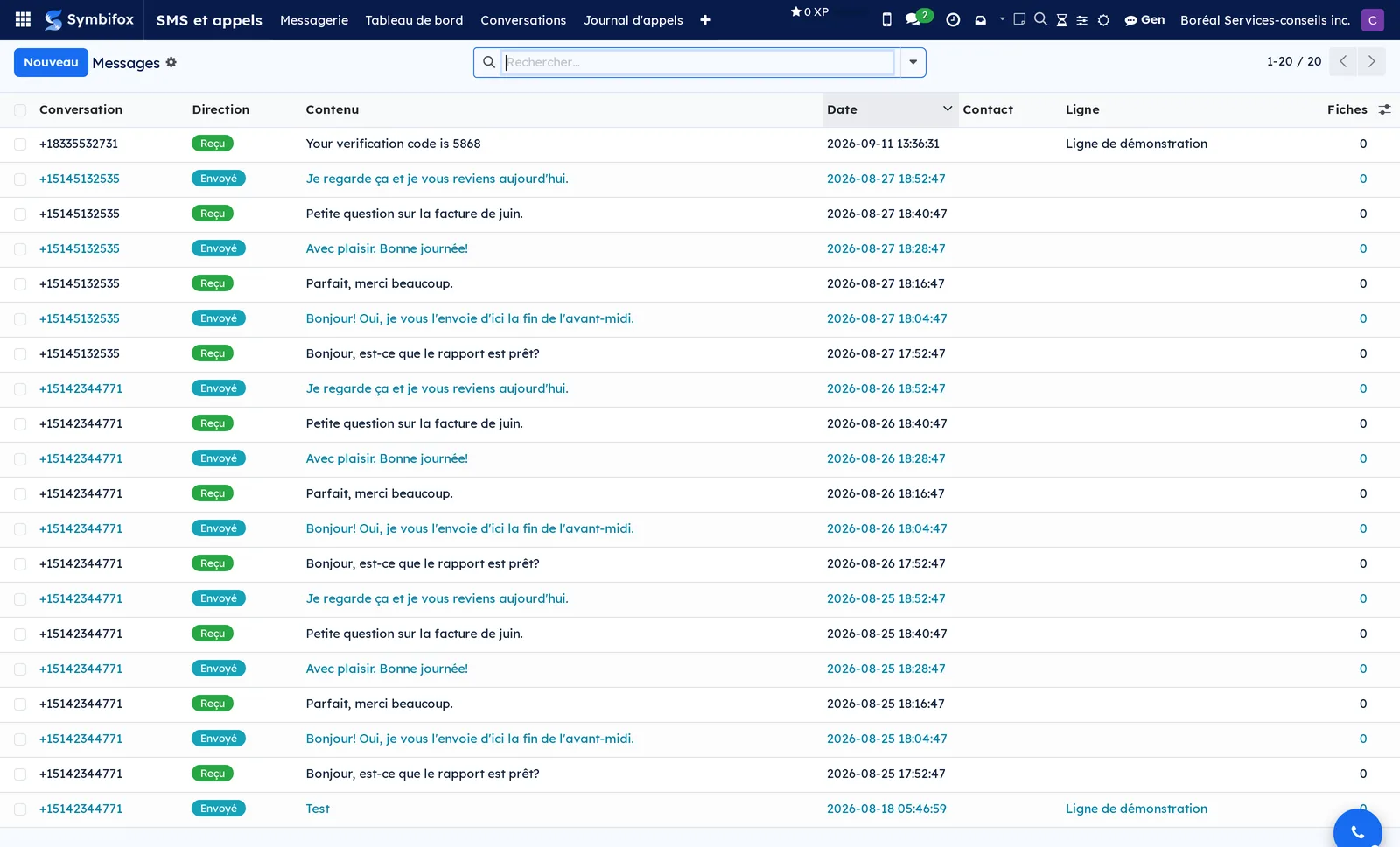Tick the select-all checkbox in header
The width and height of the screenshot is (1400, 847).
point(20,110)
